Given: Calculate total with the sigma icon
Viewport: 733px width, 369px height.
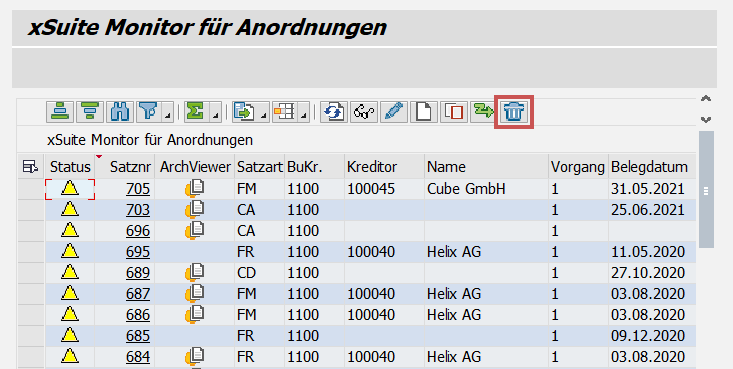Looking at the screenshot, I should tap(196, 112).
